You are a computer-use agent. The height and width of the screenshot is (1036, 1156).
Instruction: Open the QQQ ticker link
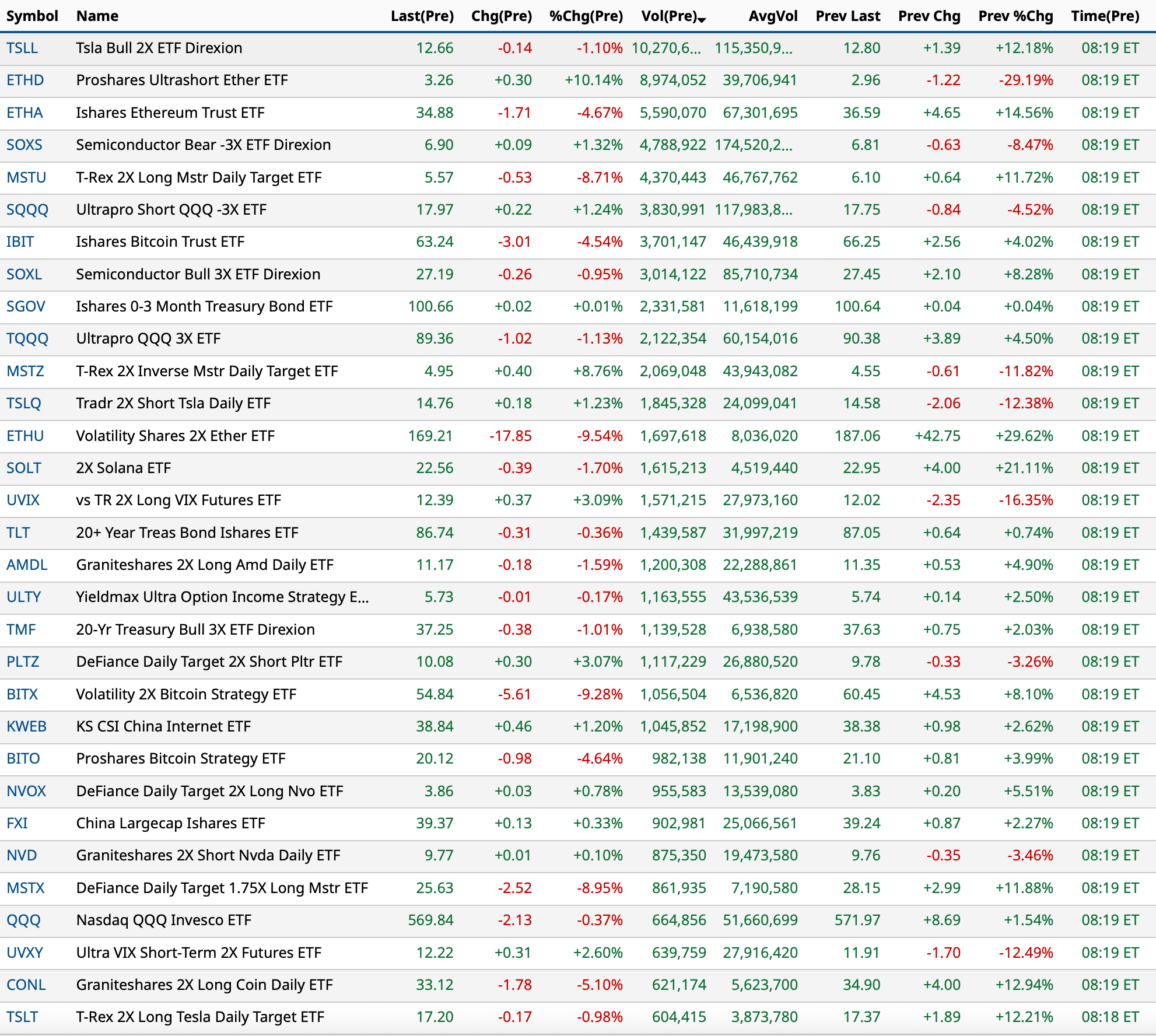point(23,920)
